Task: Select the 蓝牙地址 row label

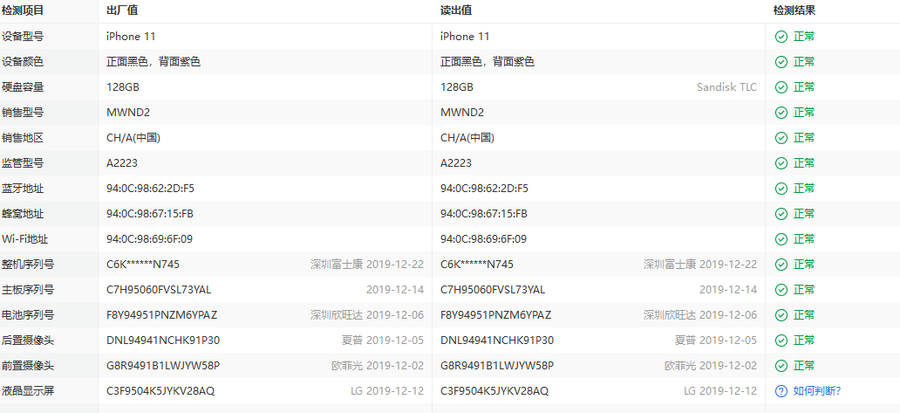Action: (x=22, y=188)
